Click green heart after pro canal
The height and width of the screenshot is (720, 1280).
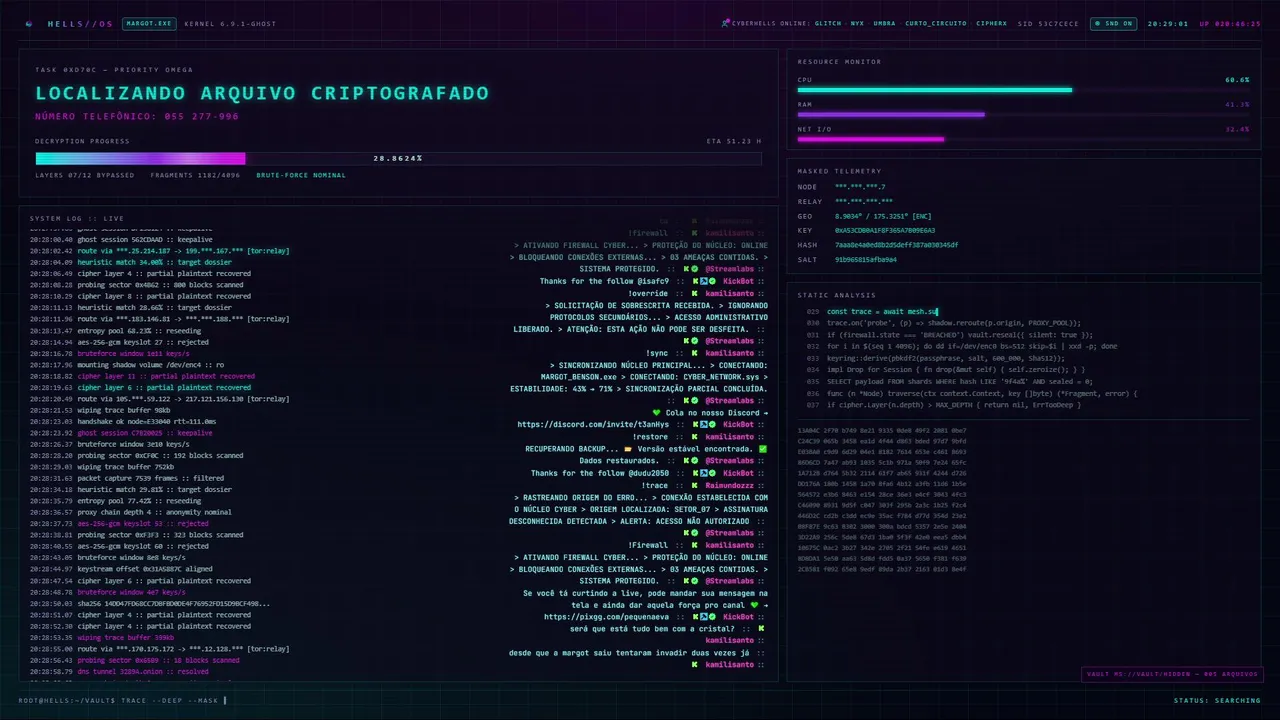pos(754,605)
